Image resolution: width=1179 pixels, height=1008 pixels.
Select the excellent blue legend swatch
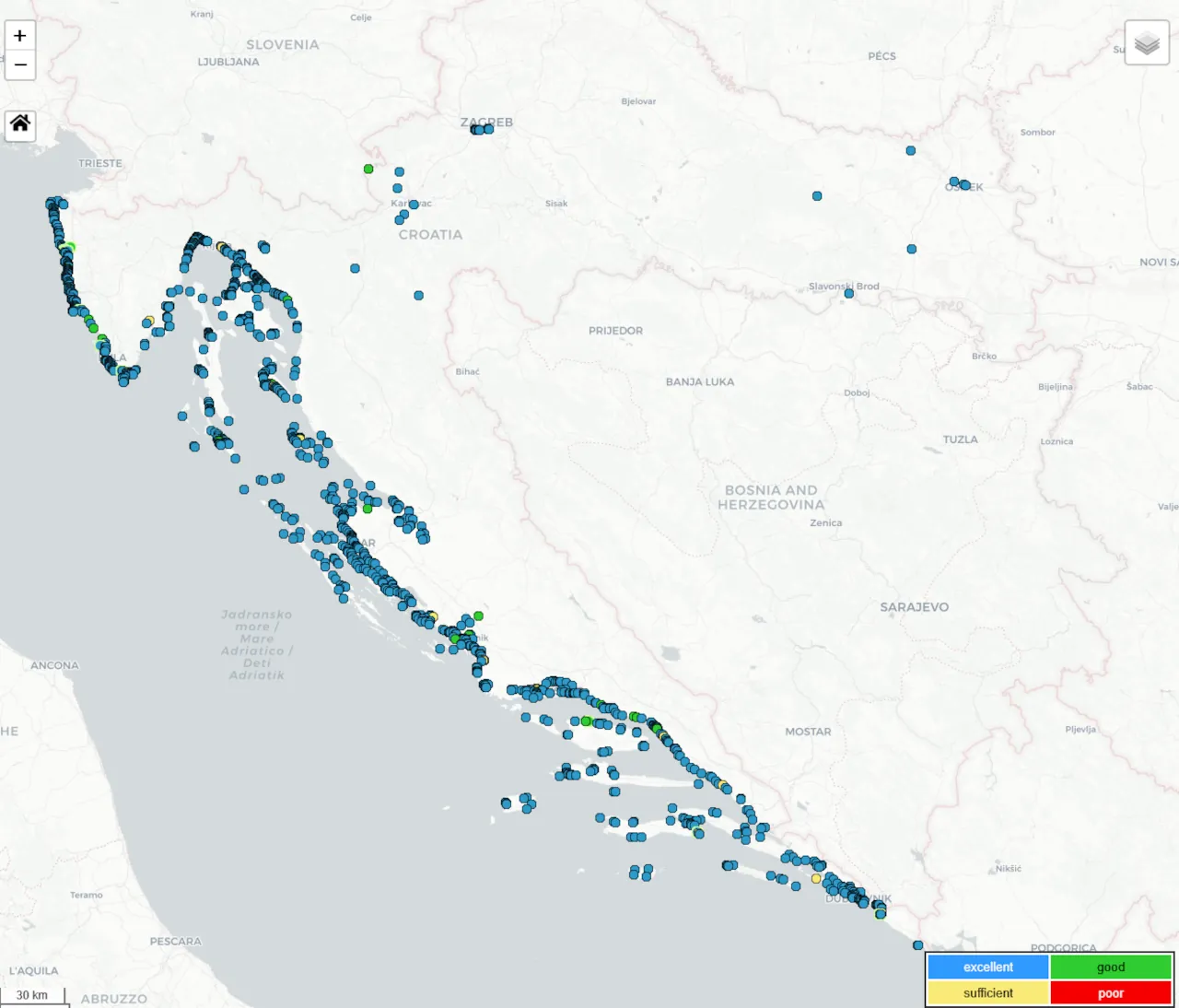(988, 967)
